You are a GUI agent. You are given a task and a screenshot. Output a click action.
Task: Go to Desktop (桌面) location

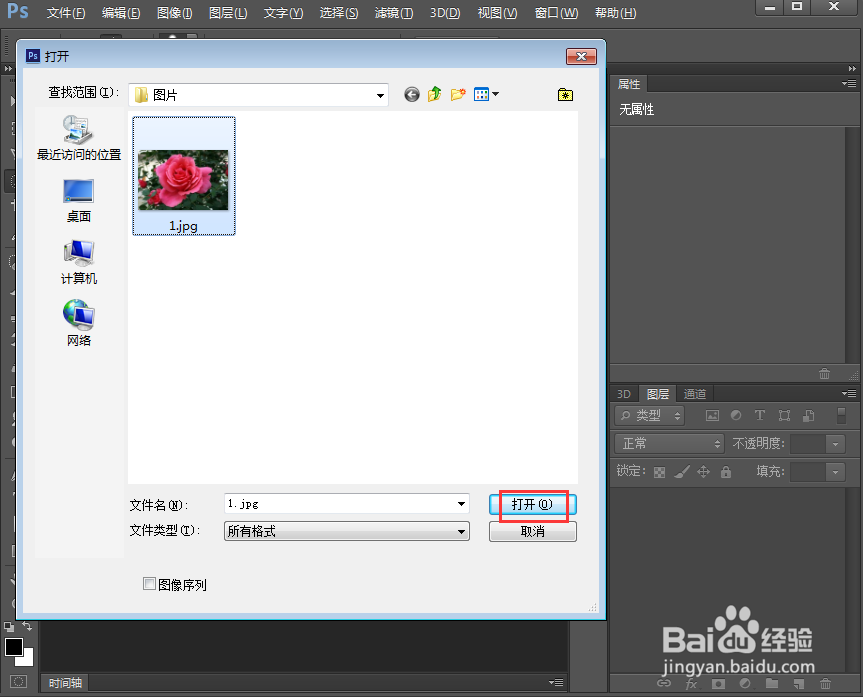(79, 201)
